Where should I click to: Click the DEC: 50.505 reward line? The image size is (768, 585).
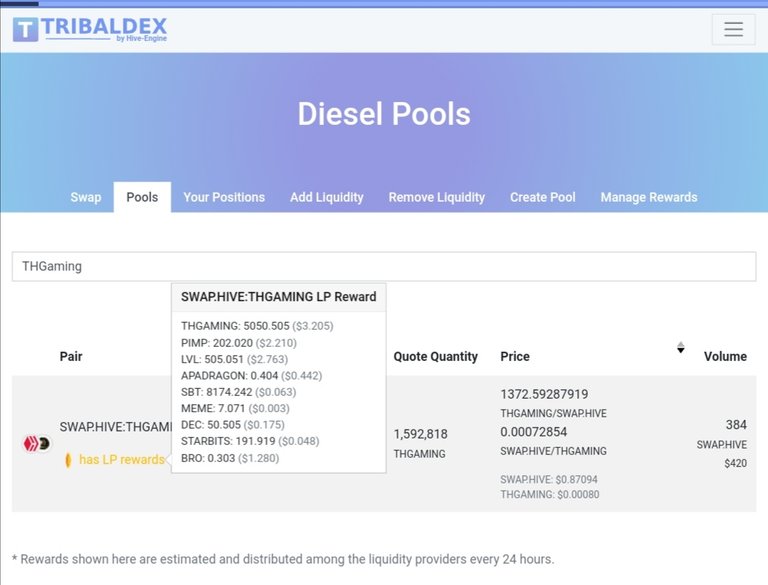[x=233, y=425]
